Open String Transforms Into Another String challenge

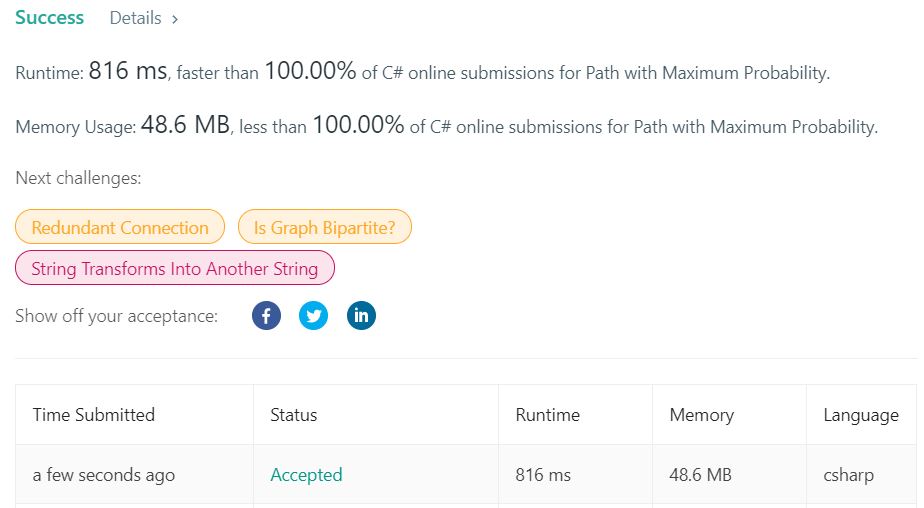[175, 268]
